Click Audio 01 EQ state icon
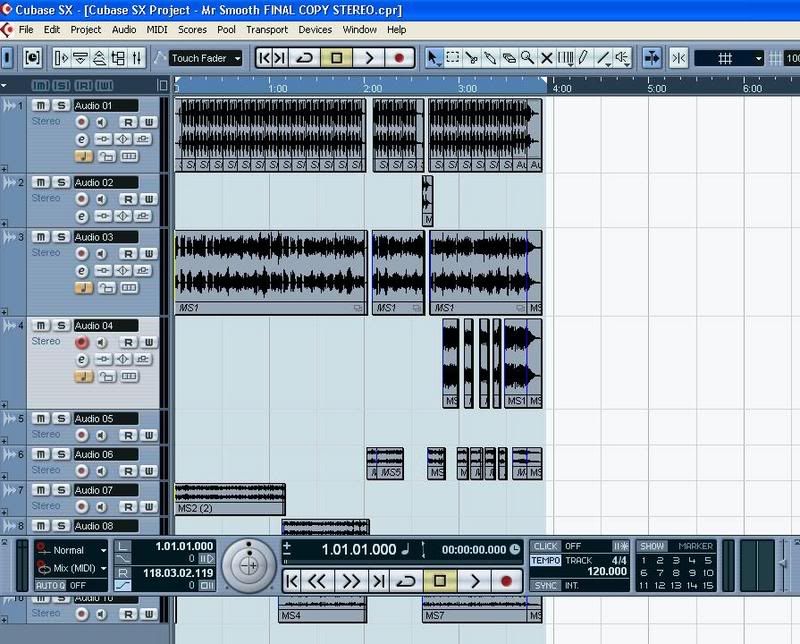800x644 pixels. pos(123,139)
